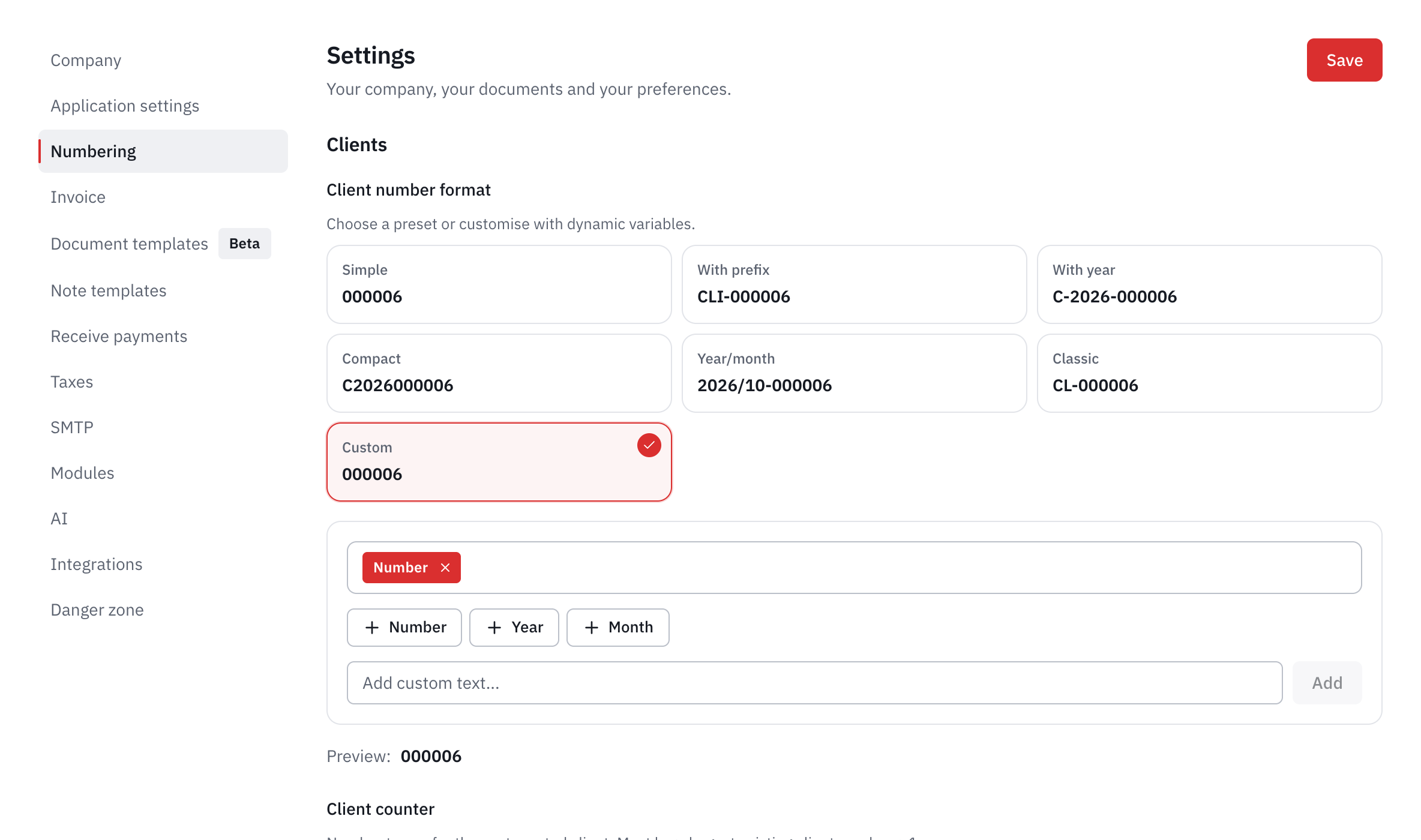Click the Preview value 000006
The image size is (1421, 840).
click(431, 756)
